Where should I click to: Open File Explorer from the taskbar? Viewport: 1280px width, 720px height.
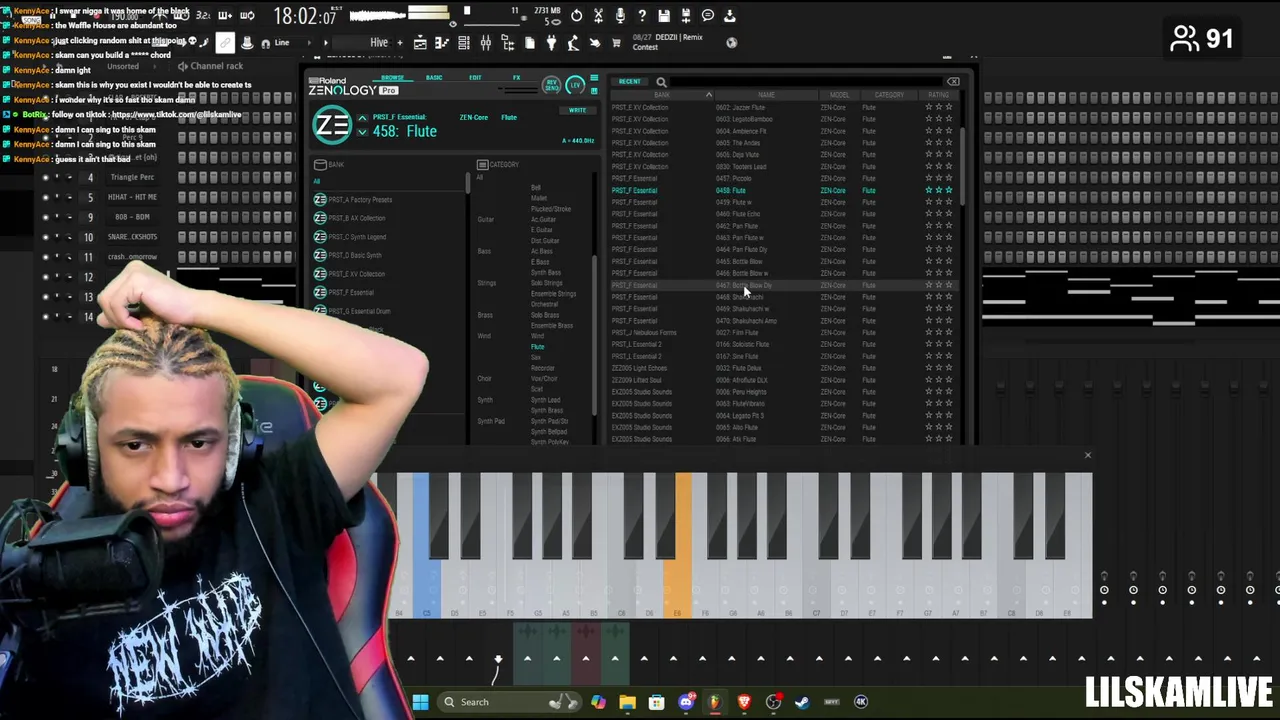[627, 702]
